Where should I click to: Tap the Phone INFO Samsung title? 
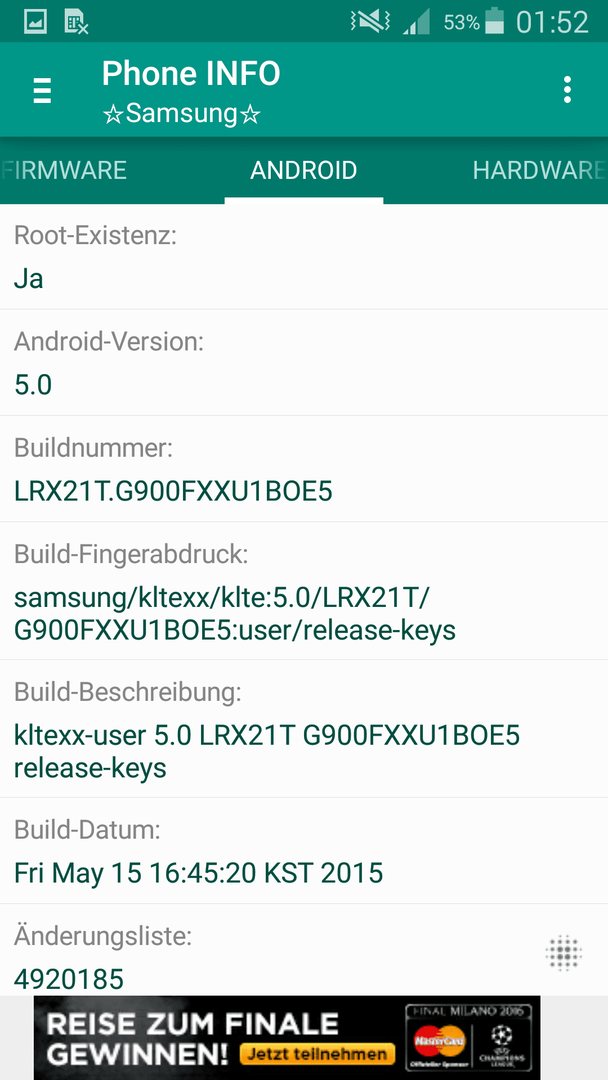tap(191, 92)
